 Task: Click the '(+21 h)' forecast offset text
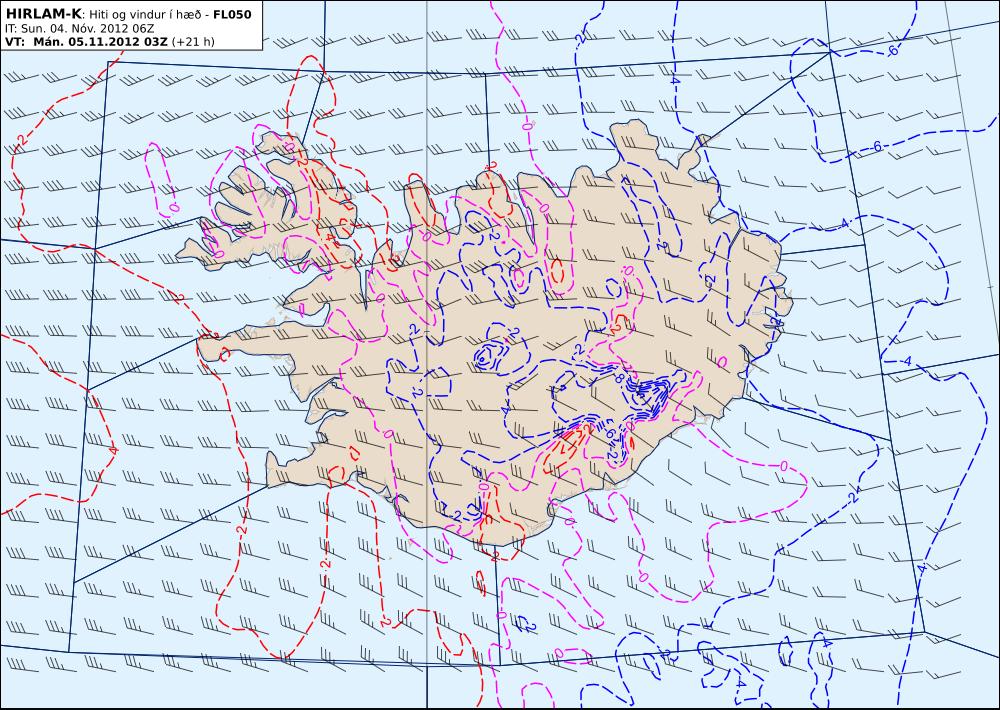(x=194, y=42)
